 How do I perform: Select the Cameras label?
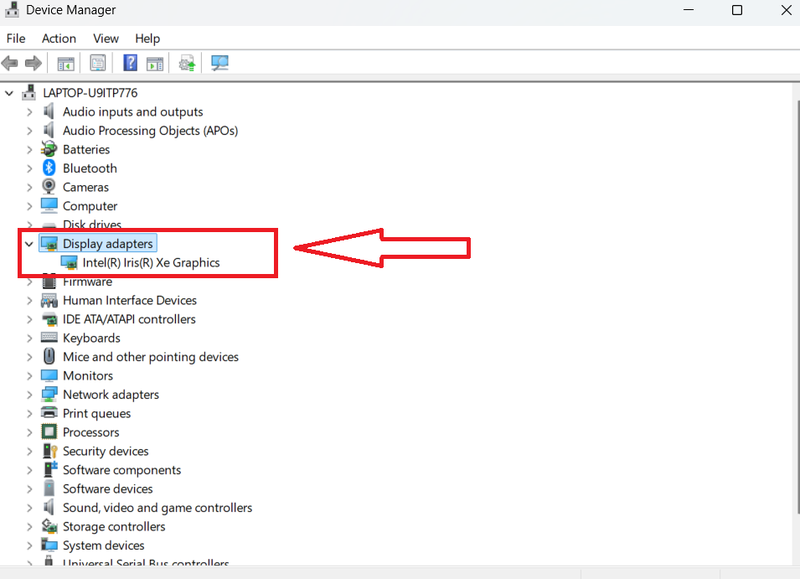tap(86, 187)
